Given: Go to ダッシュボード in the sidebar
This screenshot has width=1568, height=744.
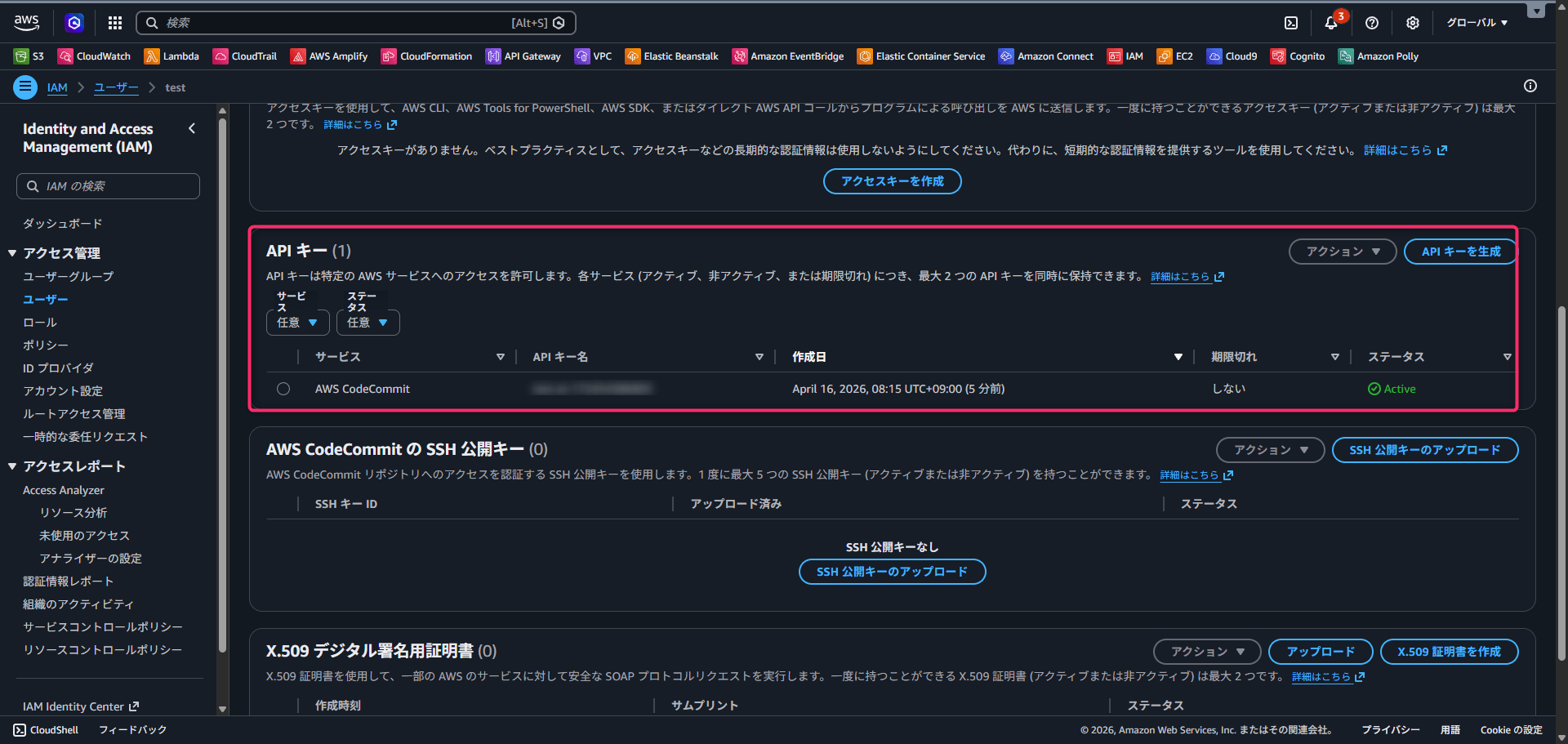Looking at the screenshot, I should point(63,223).
